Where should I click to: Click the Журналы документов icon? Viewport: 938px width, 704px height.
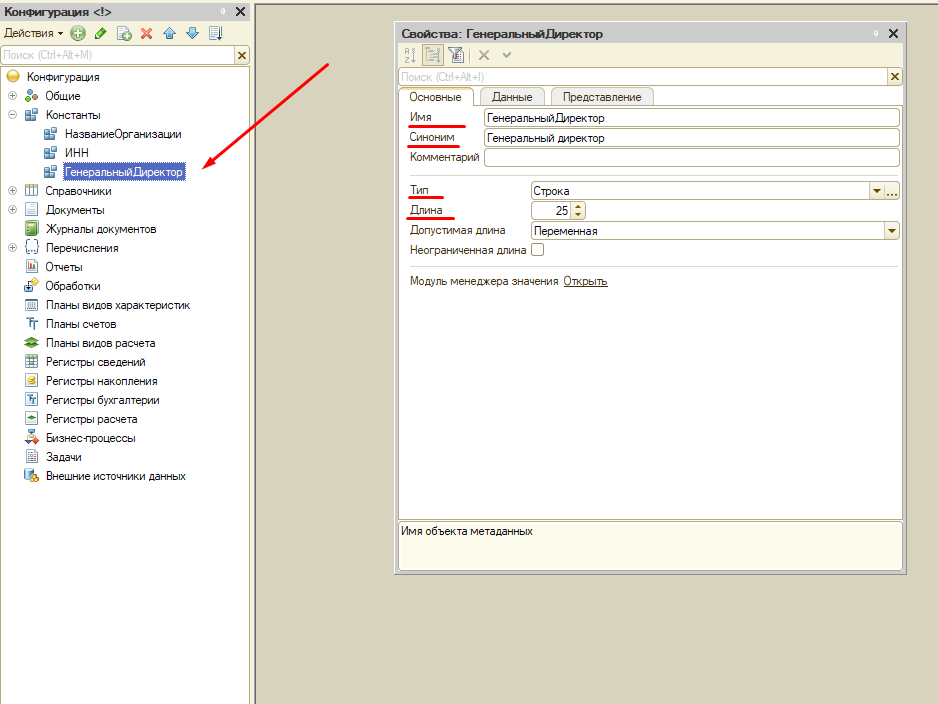coord(32,228)
